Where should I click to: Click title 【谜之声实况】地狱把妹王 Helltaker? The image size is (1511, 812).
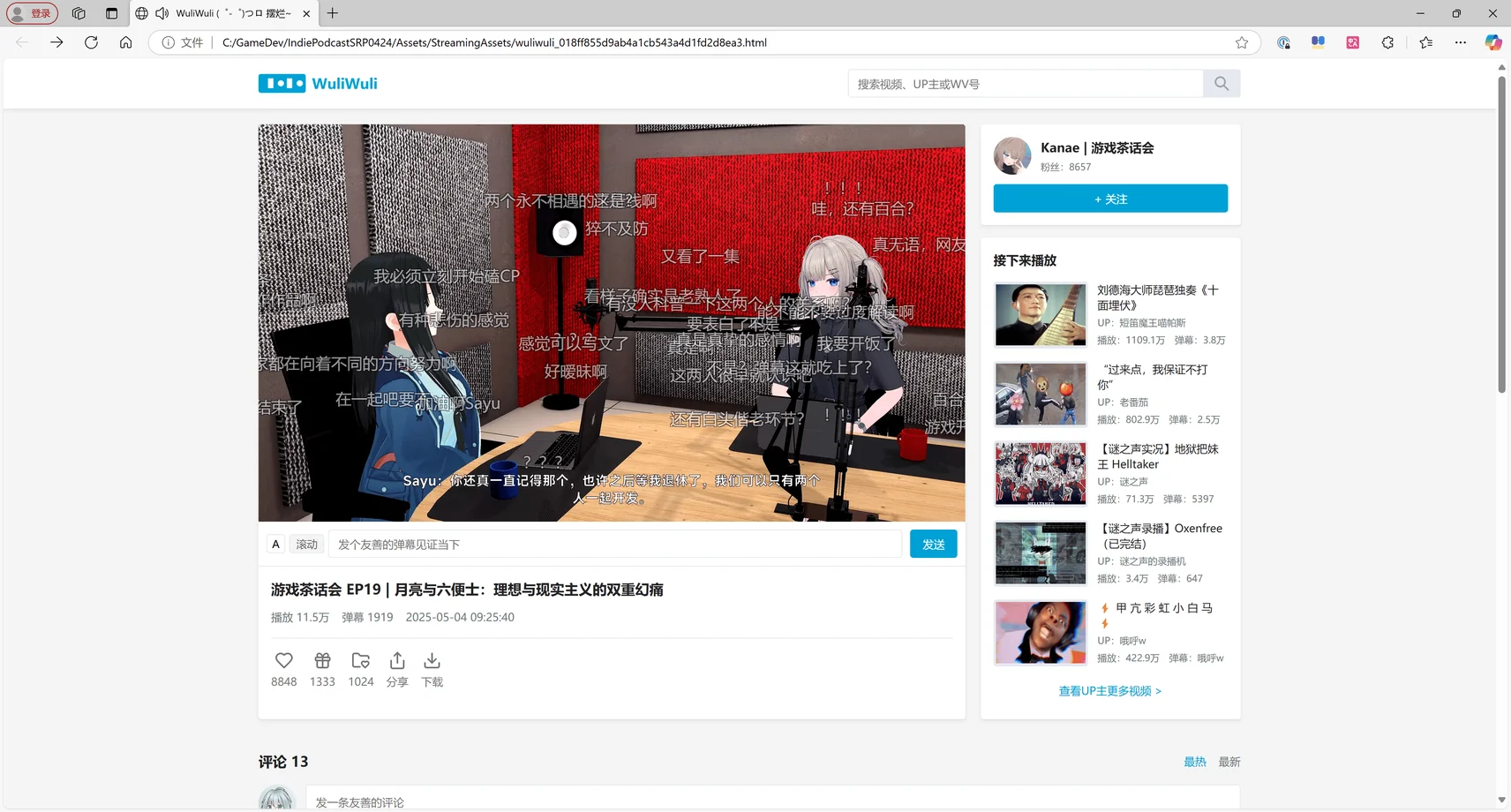(1158, 456)
